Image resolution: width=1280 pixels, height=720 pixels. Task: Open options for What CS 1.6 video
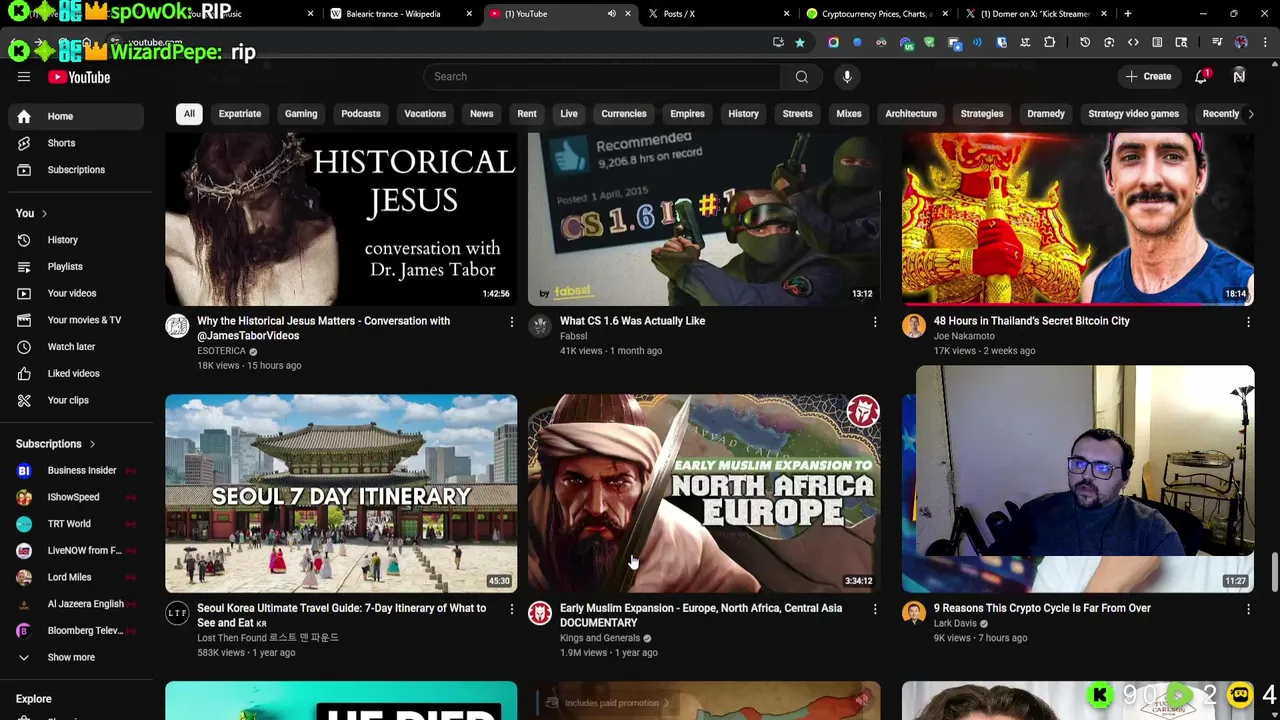coord(875,322)
